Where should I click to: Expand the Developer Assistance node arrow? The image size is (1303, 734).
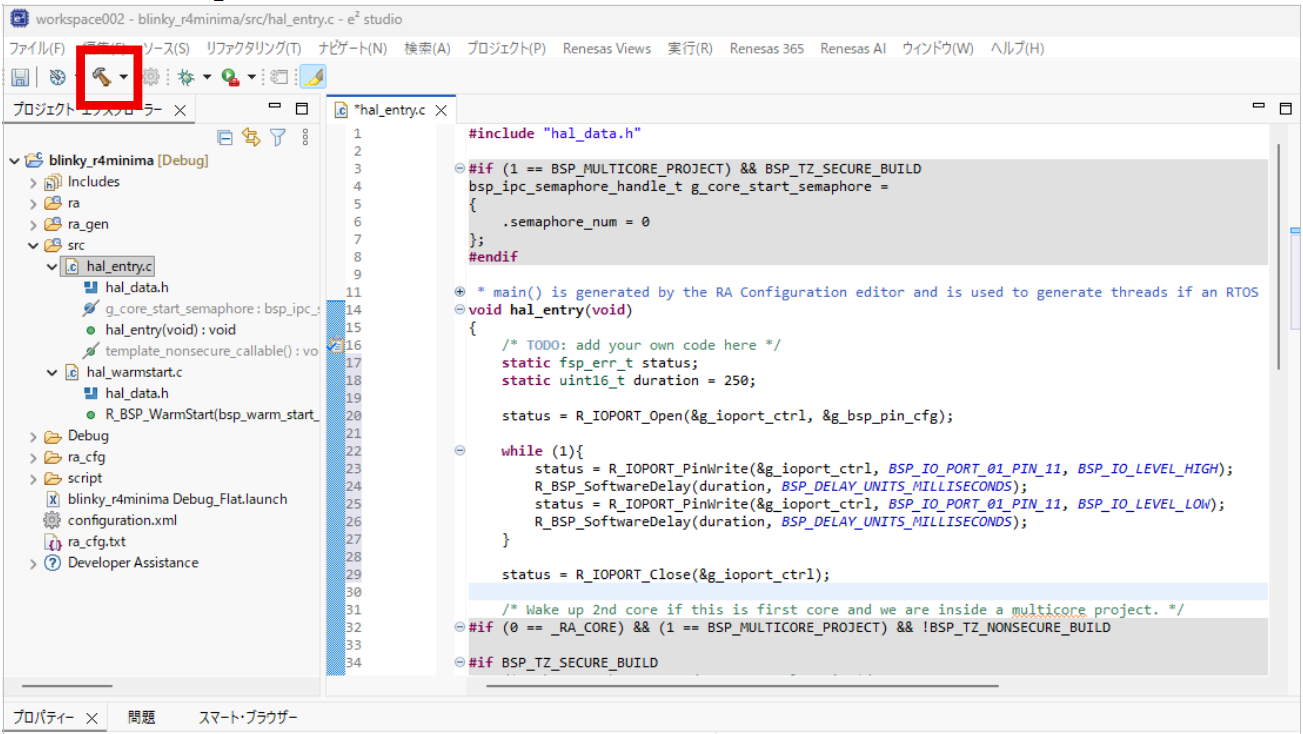(x=33, y=563)
